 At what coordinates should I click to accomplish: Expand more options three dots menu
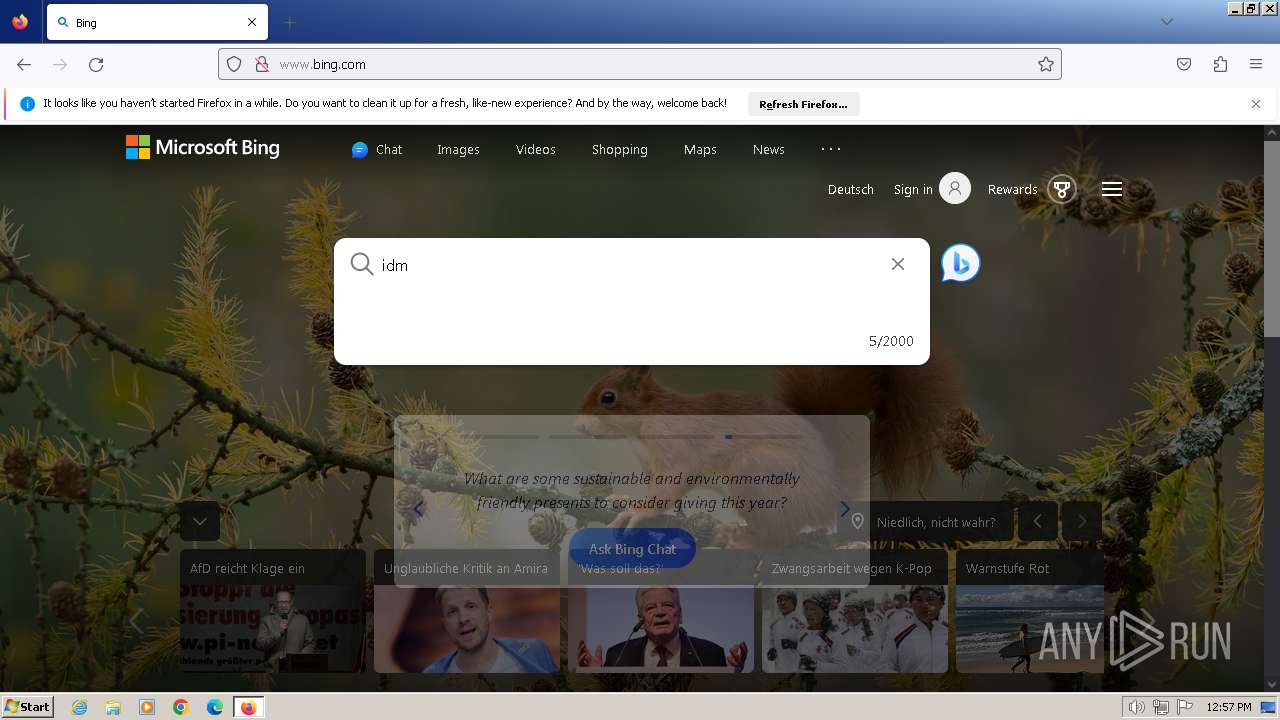coord(831,148)
